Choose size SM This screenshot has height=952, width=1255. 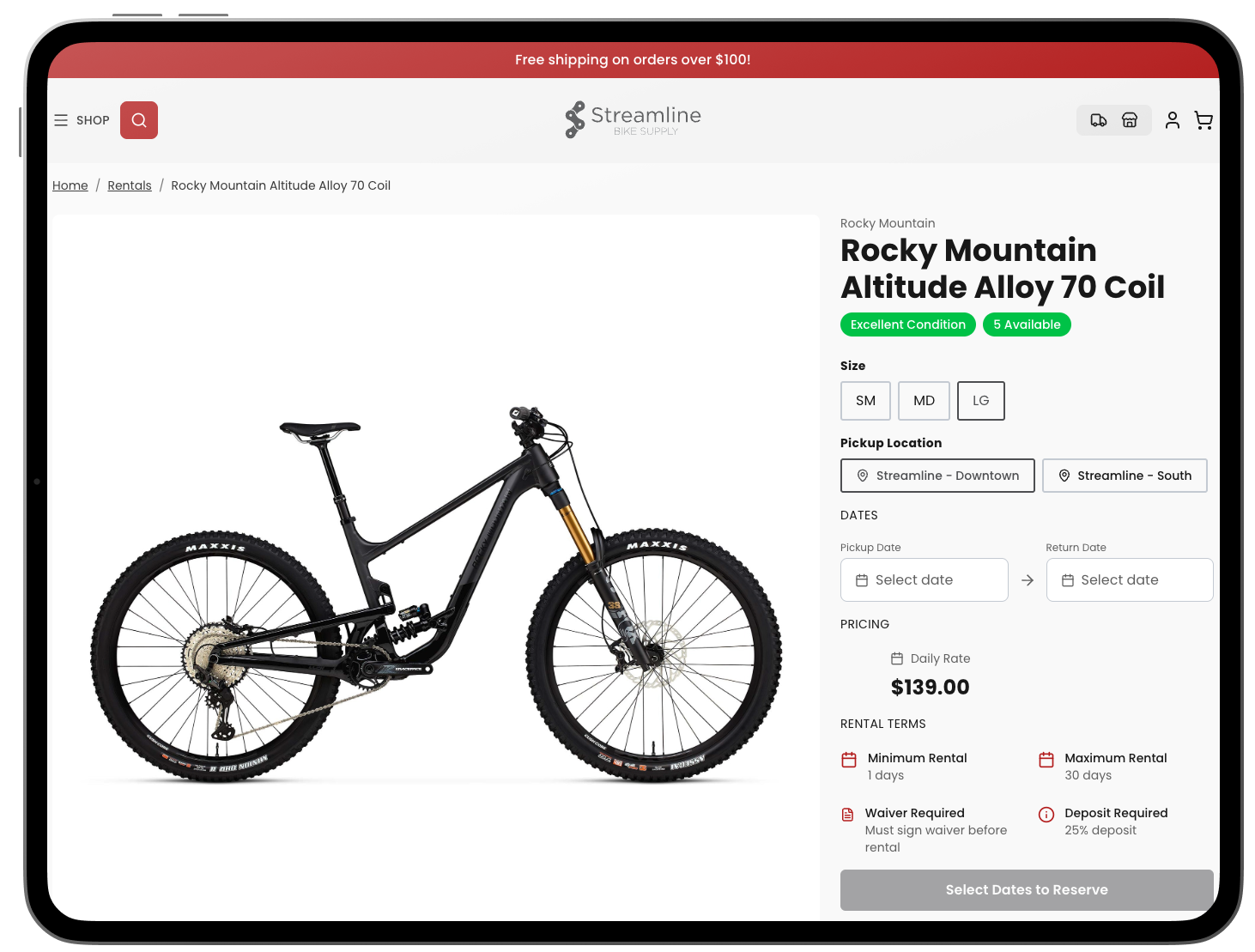click(x=865, y=401)
